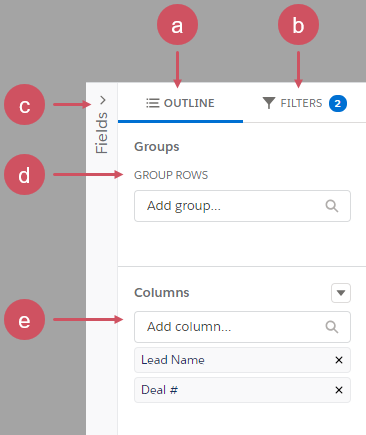Click the Fields vertical label
This screenshot has width=366, height=435.
tap(102, 133)
